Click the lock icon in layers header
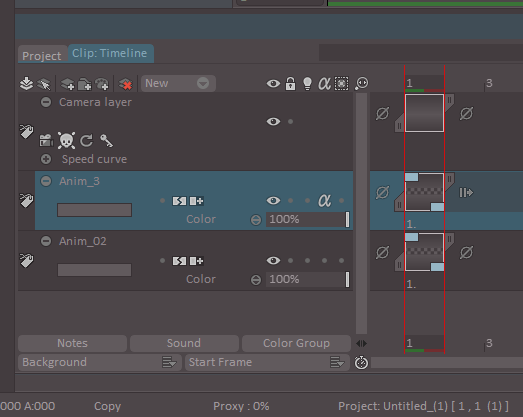 [291, 83]
